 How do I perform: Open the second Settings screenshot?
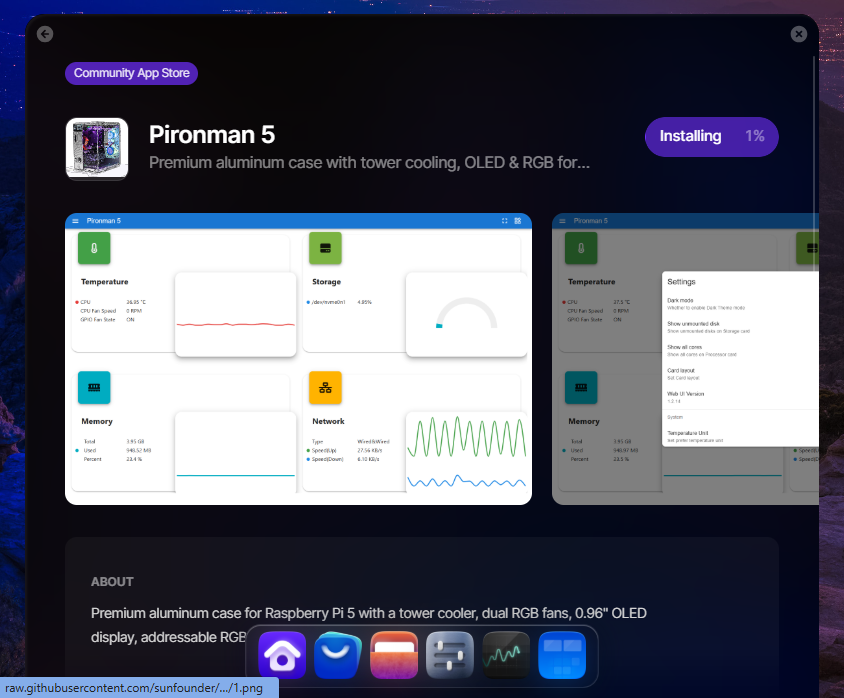[685, 359]
